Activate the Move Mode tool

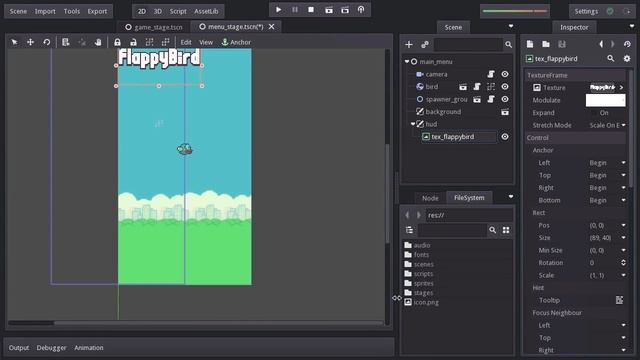click(30, 42)
